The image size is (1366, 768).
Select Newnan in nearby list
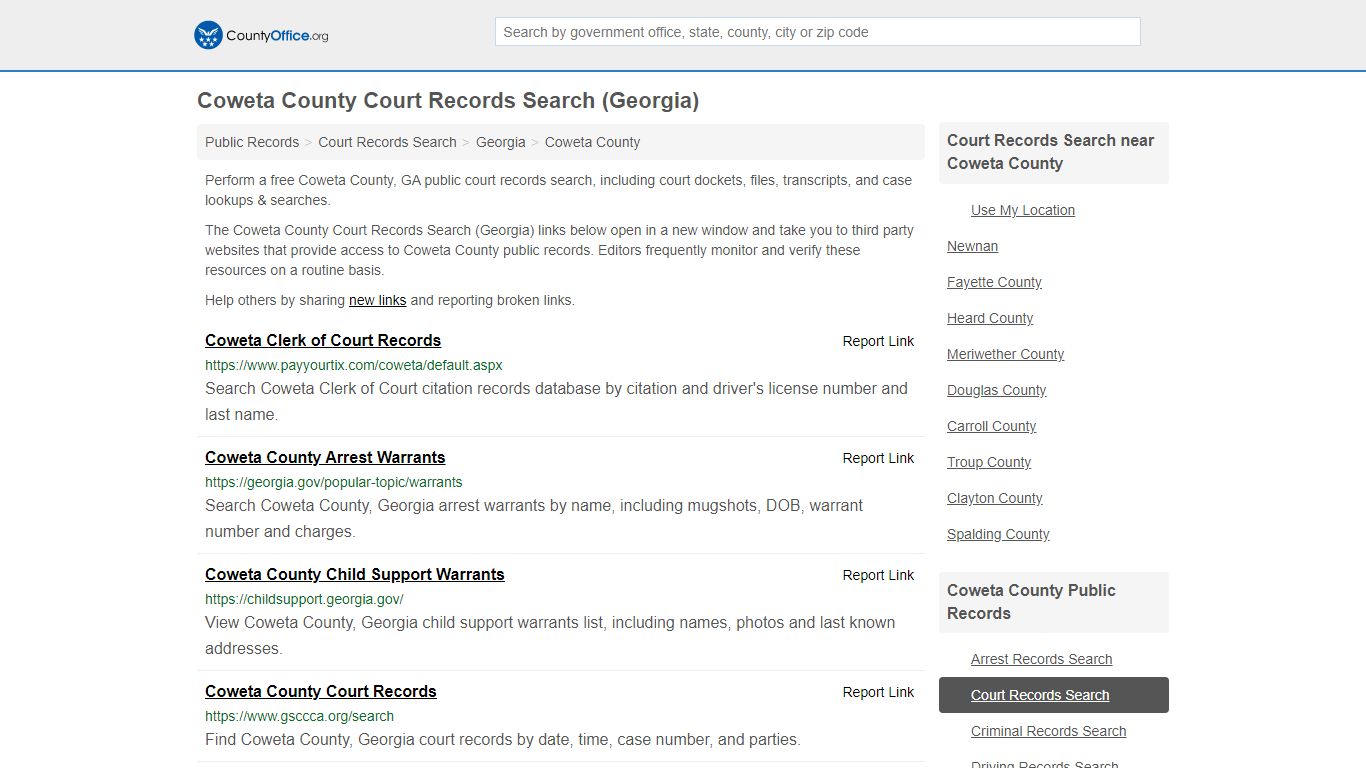pyautogui.click(x=972, y=246)
